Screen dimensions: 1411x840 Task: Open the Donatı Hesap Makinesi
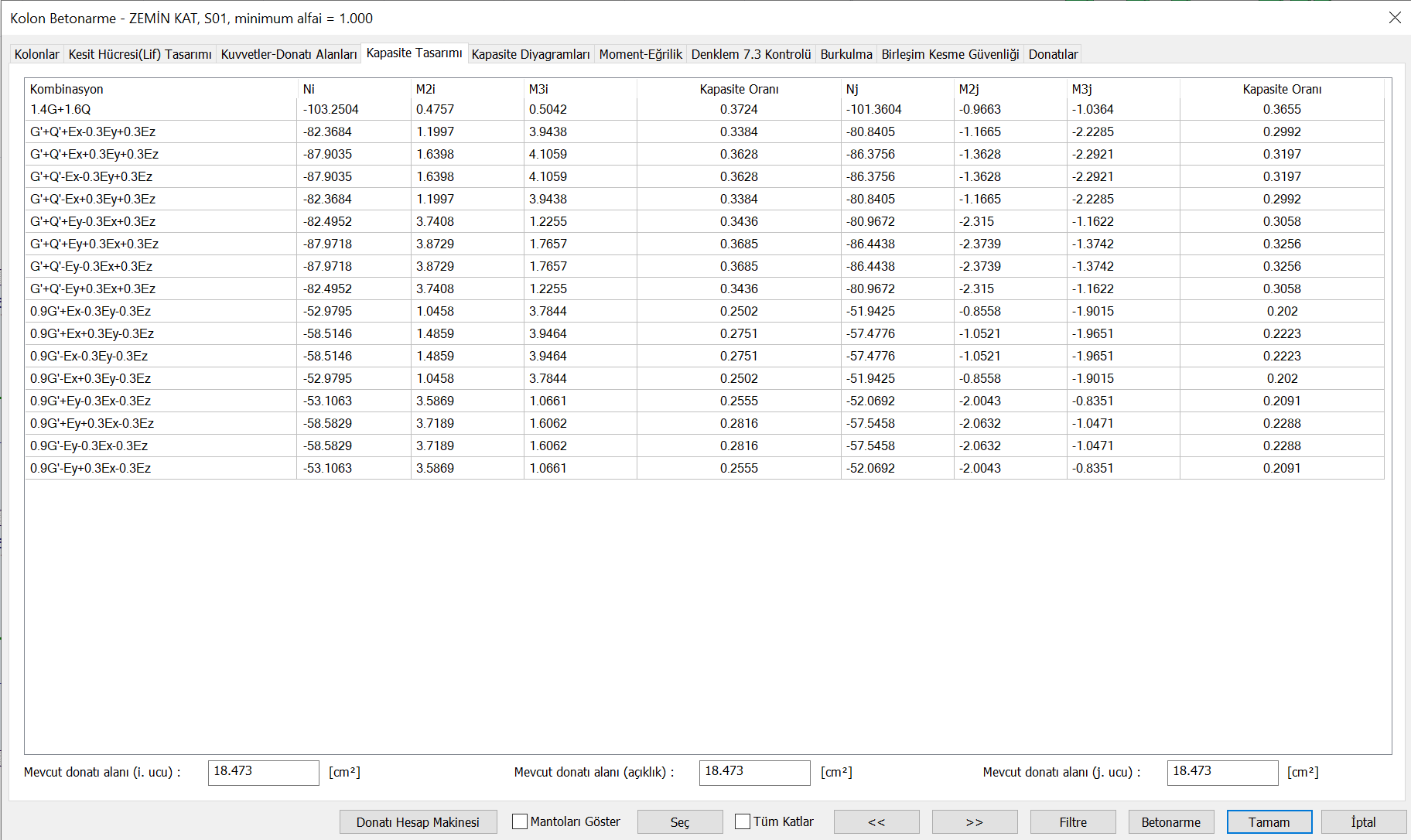(418, 821)
